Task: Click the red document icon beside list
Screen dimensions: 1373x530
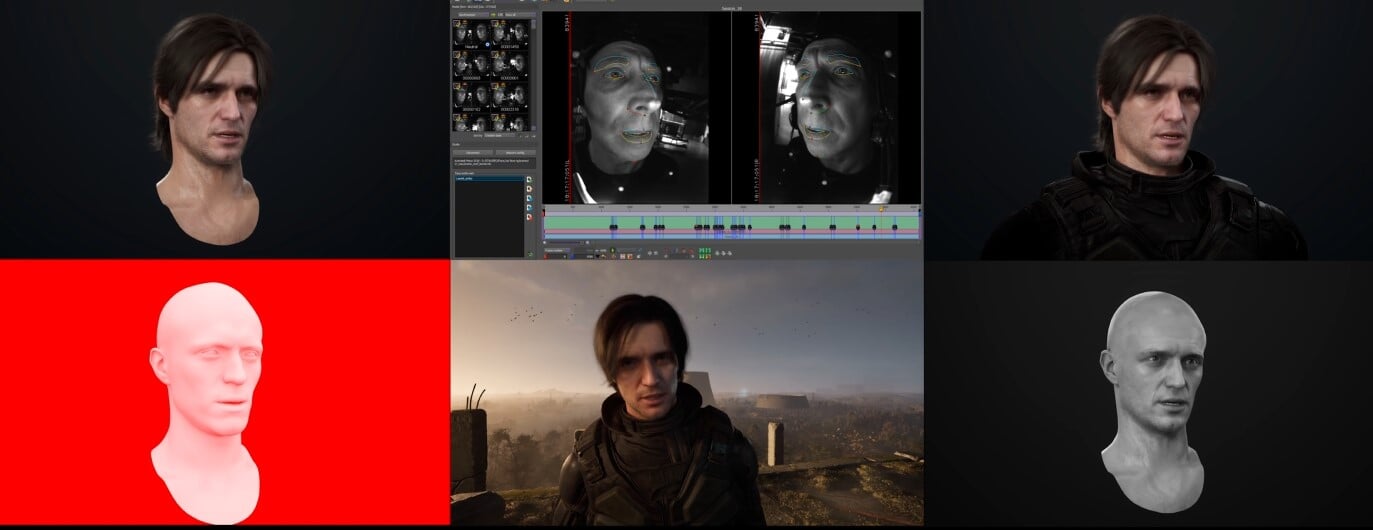Action: tap(530, 217)
